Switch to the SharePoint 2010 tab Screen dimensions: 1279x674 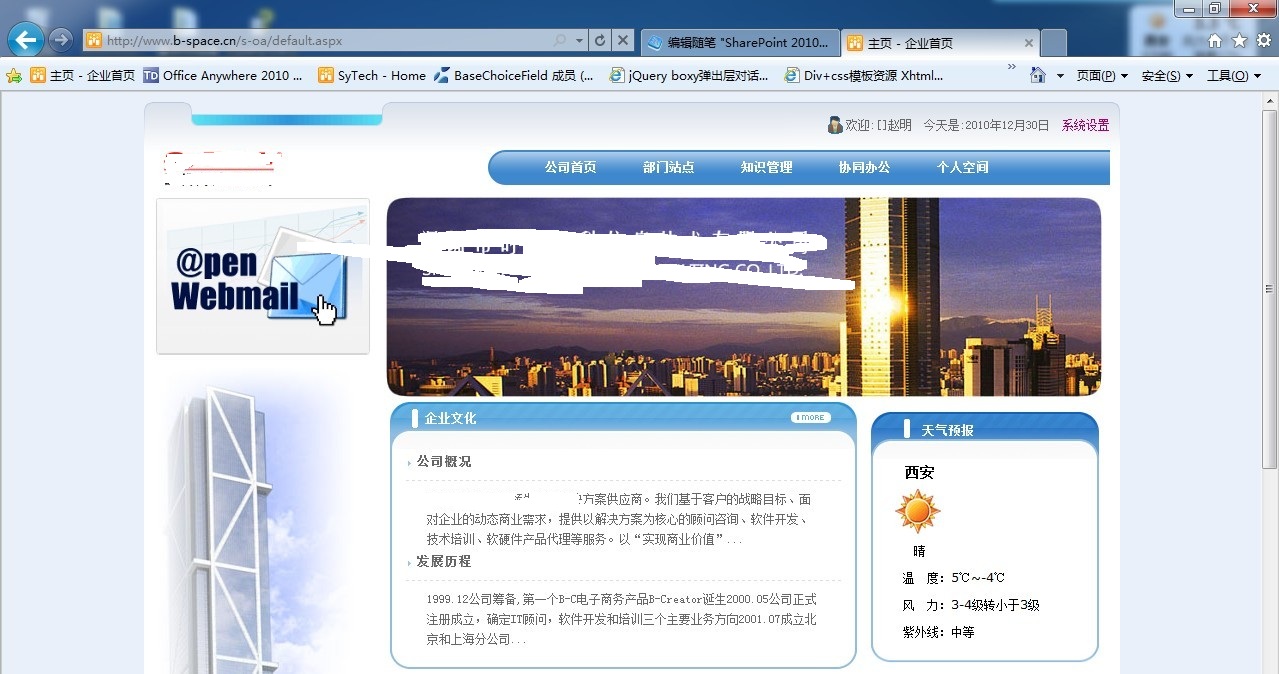click(739, 43)
